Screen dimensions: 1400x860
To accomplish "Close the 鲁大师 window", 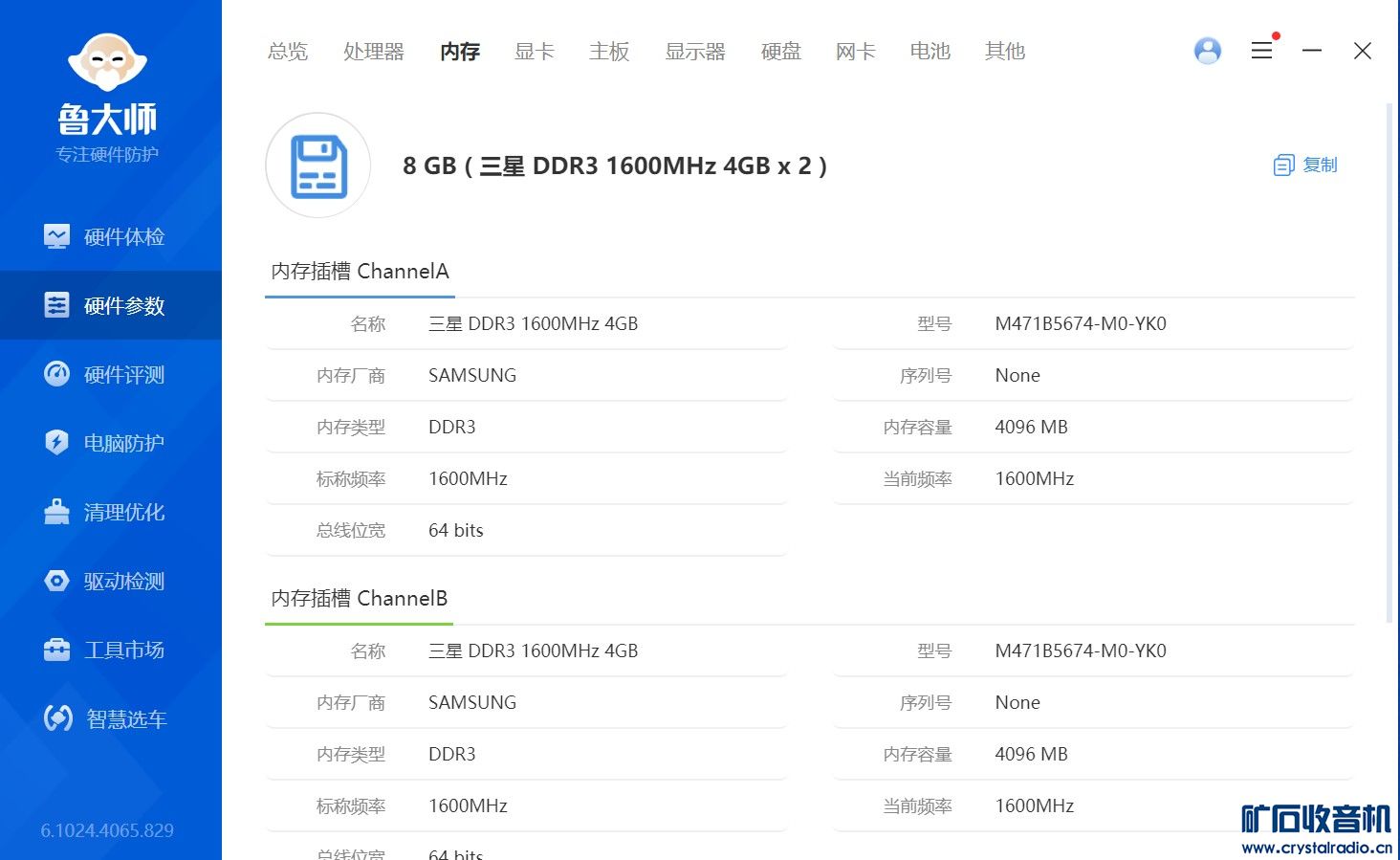I will click(1363, 51).
